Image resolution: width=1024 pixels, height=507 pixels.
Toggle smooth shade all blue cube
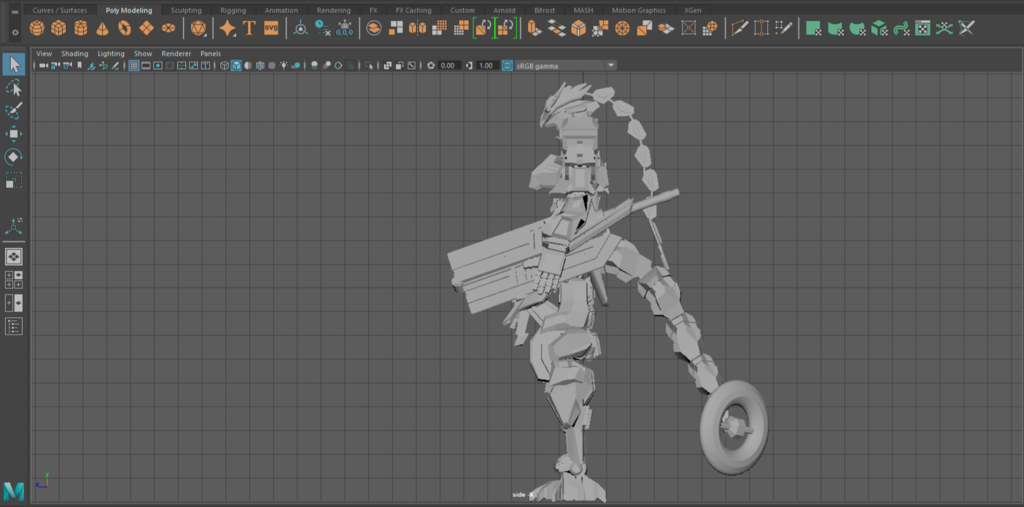(x=236, y=65)
